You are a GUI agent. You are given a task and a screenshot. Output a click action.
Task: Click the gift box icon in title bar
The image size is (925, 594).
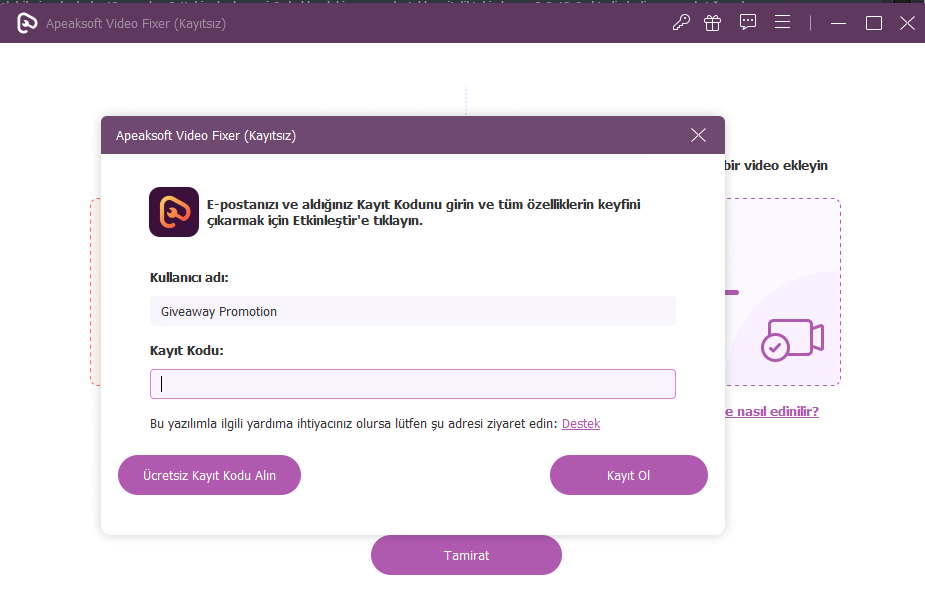click(x=713, y=23)
